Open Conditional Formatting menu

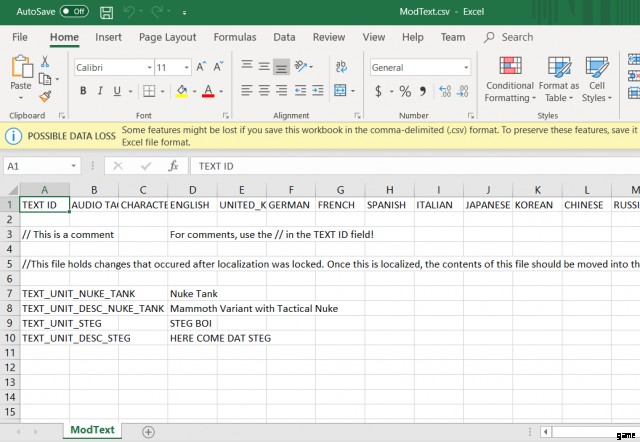tap(510, 80)
